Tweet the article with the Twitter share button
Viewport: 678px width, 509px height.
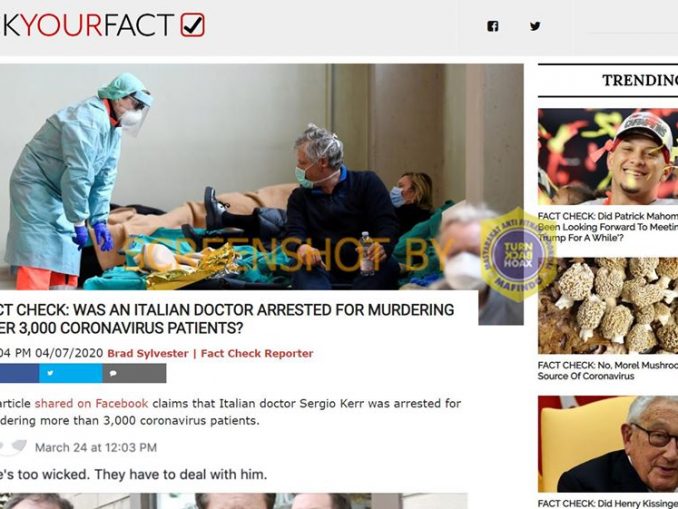click(x=70, y=373)
